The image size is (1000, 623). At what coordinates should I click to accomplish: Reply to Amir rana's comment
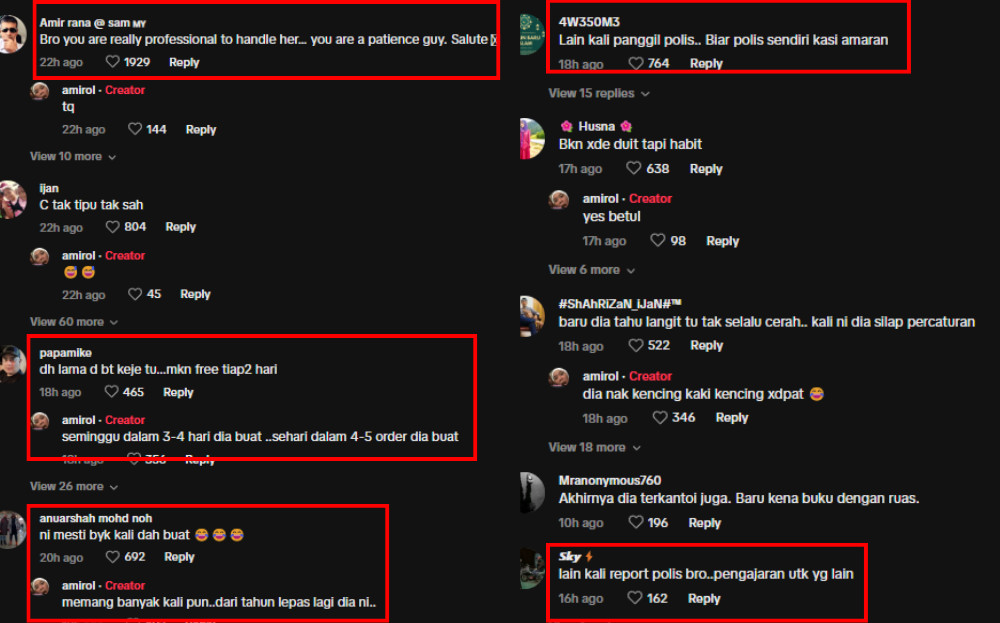tap(184, 62)
